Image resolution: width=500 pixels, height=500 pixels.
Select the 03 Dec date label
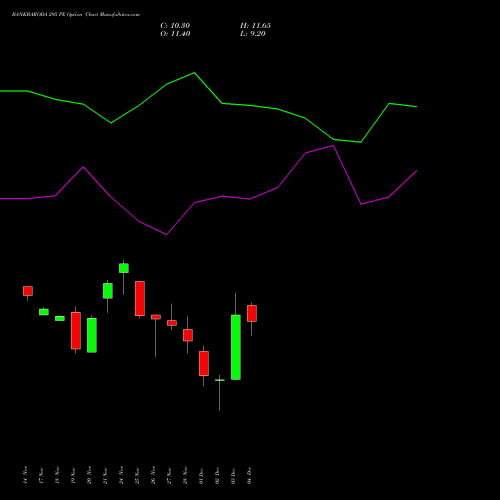[233, 475]
